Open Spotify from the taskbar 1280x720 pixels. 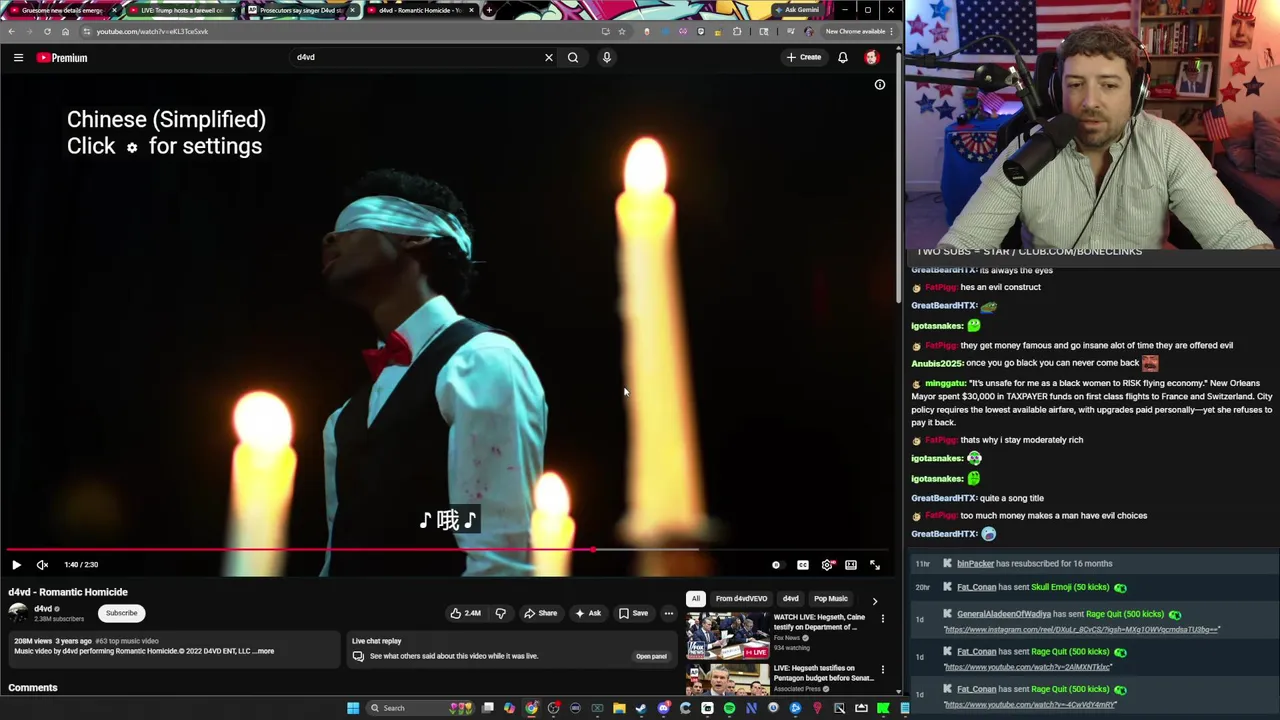[x=729, y=708]
